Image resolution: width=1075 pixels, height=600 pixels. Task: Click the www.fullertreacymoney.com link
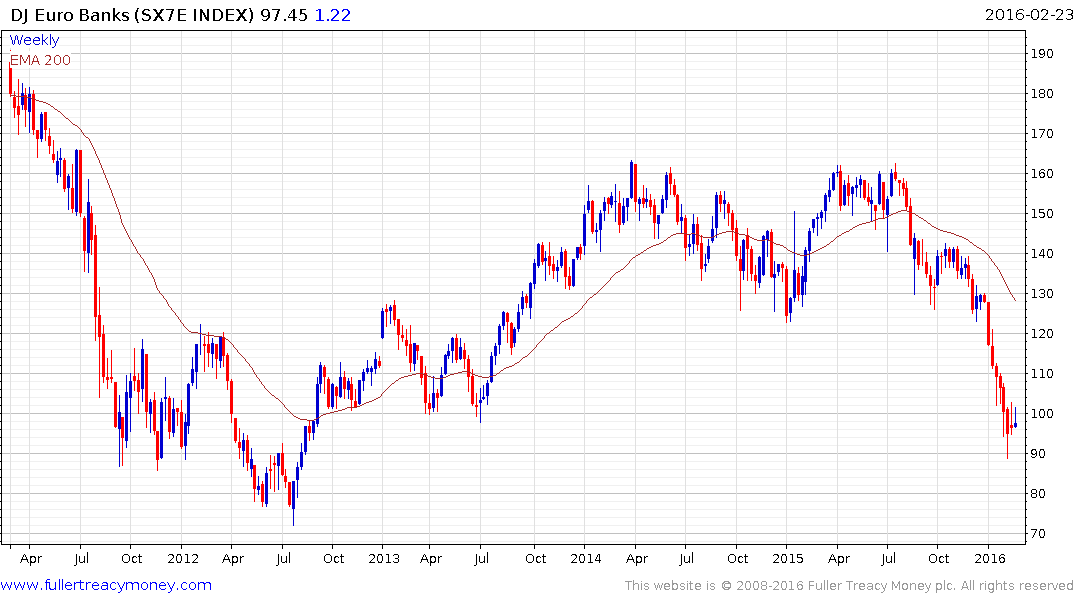(106, 586)
